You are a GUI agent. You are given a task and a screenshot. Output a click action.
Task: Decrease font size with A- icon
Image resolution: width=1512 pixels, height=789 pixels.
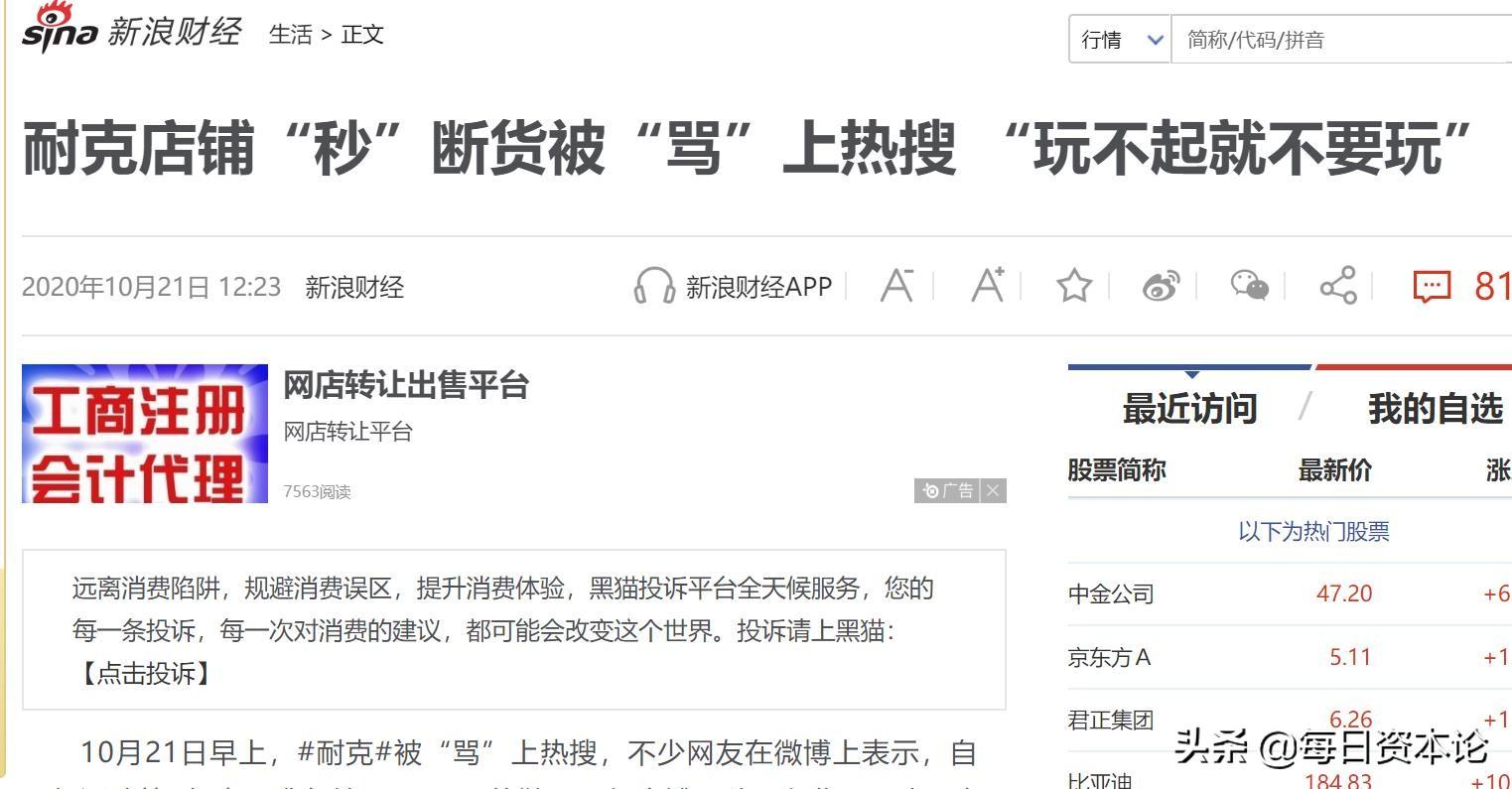(x=897, y=286)
